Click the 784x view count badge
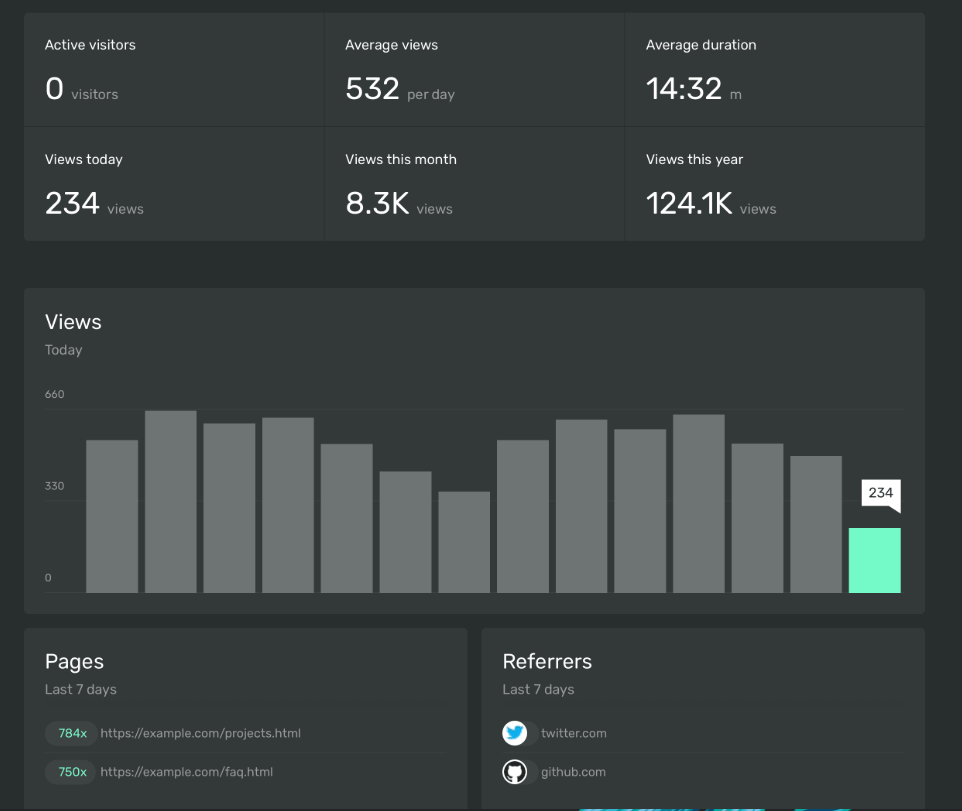The image size is (962, 811). [70, 733]
